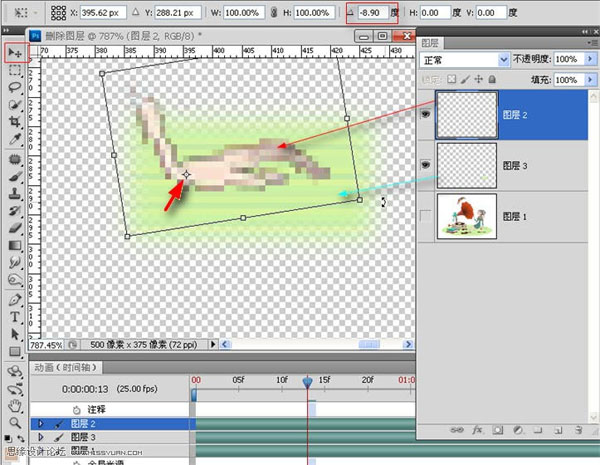The image size is (600, 465).
Task: Show 图层 1 via its empty visibility box
Action: [x=428, y=216]
